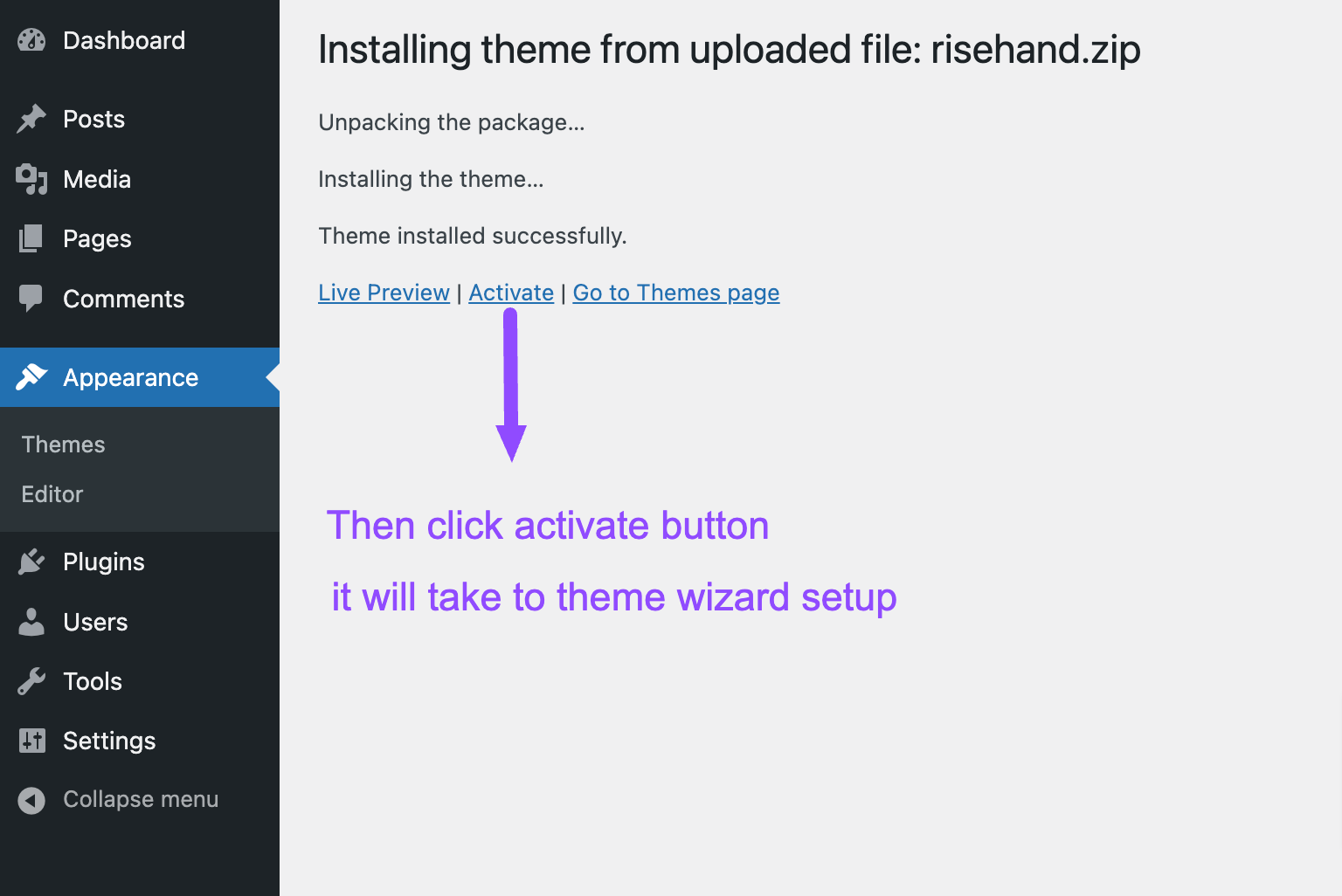Click the Media camera icon
This screenshot has width=1342, height=896.
(x=31, y=179)
